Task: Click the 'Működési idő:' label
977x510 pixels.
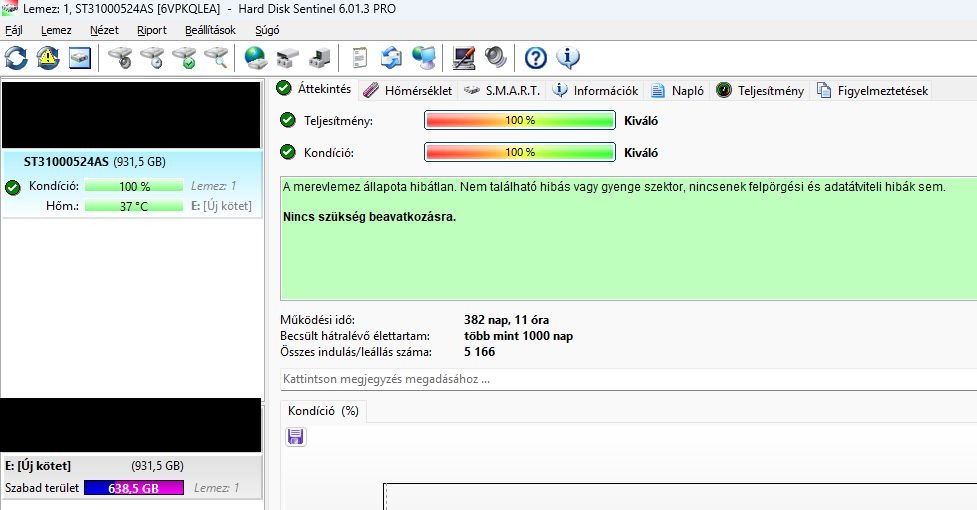Action: point(317,320)
